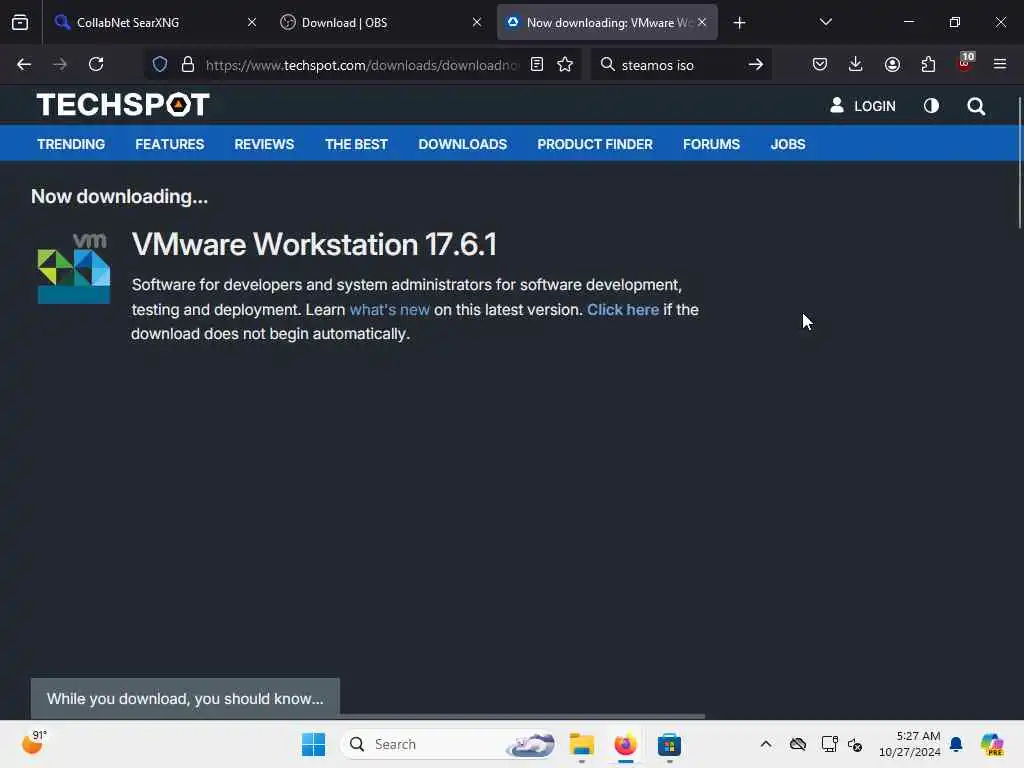
Task: Go back to previous page
Action: pos(24,65)
